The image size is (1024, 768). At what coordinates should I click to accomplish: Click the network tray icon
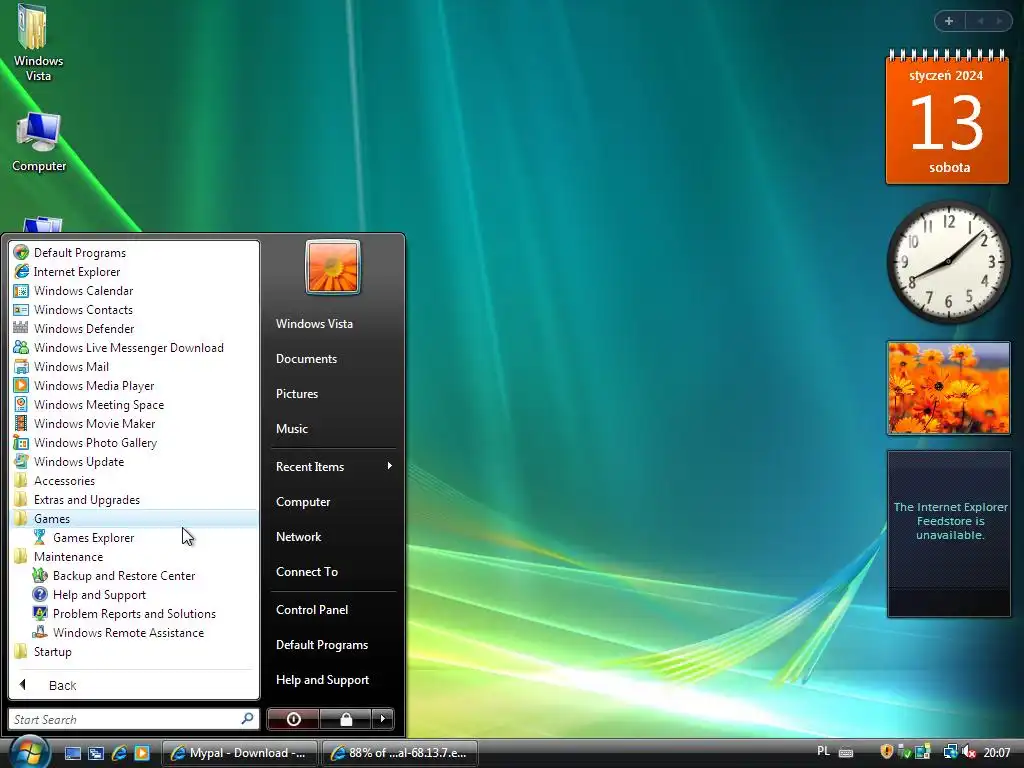951,752
